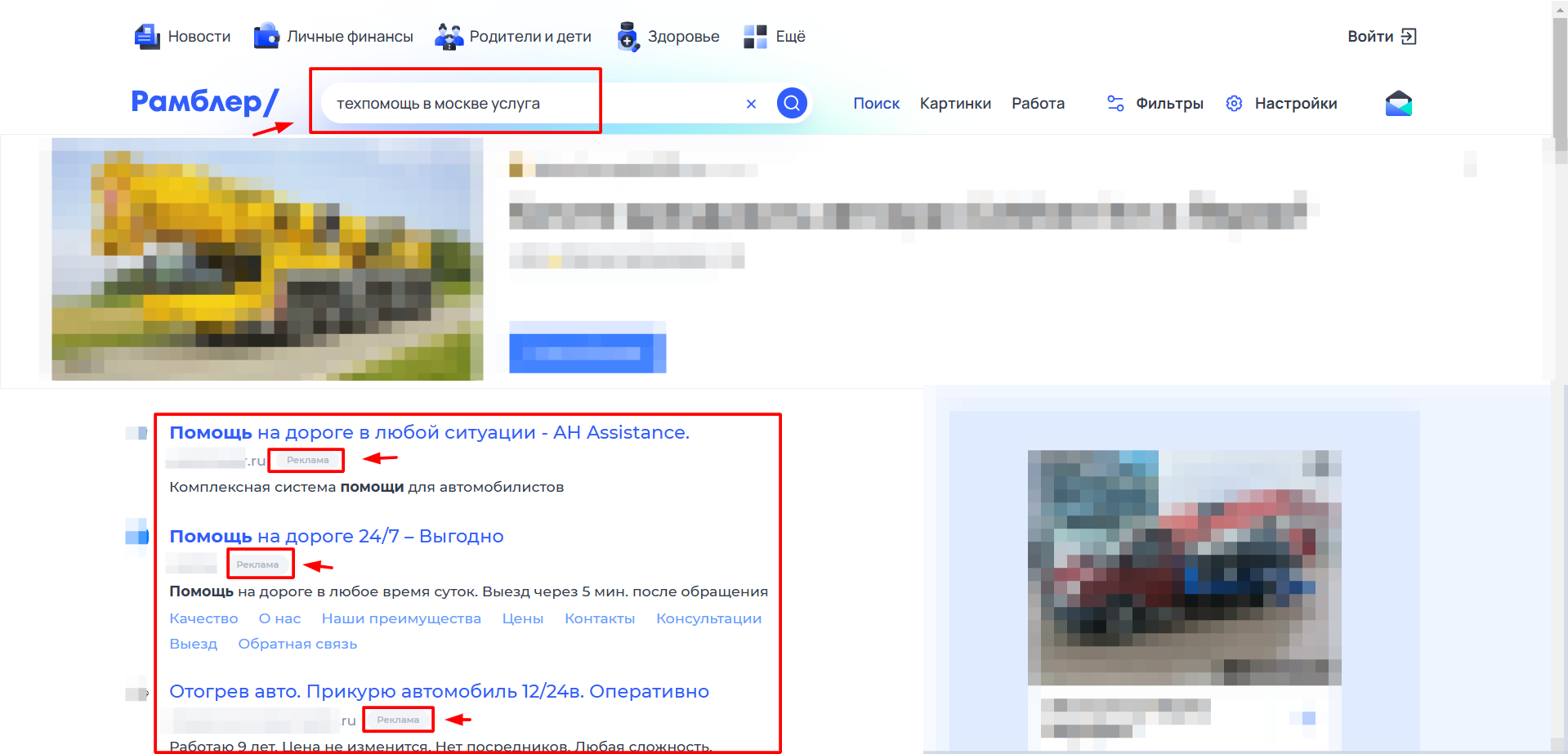Switch to the Работа tab

pos(1038,104)
